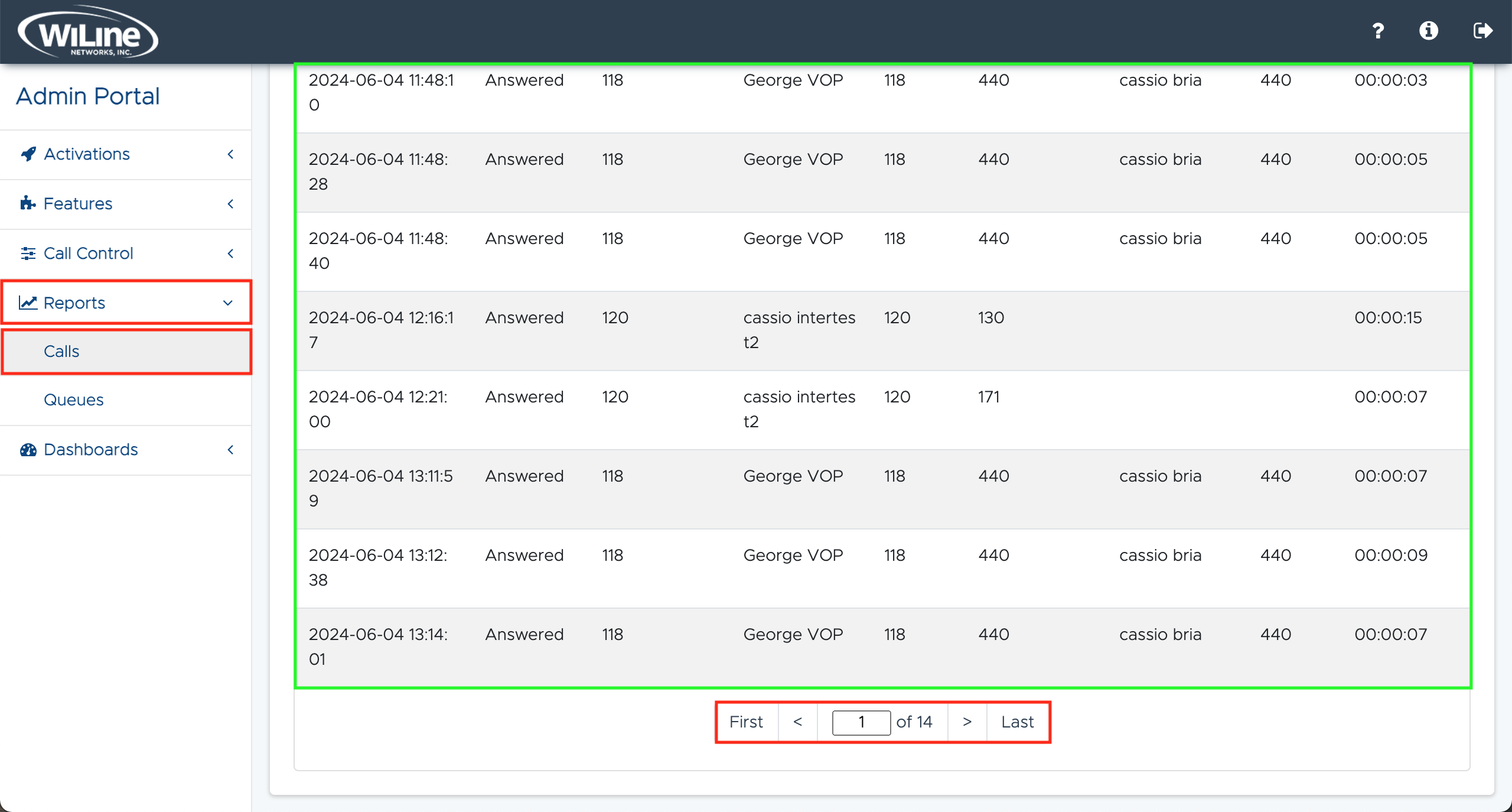Open the info circle icon
Screen dimensions: 1512x812
coord(1429,31)
